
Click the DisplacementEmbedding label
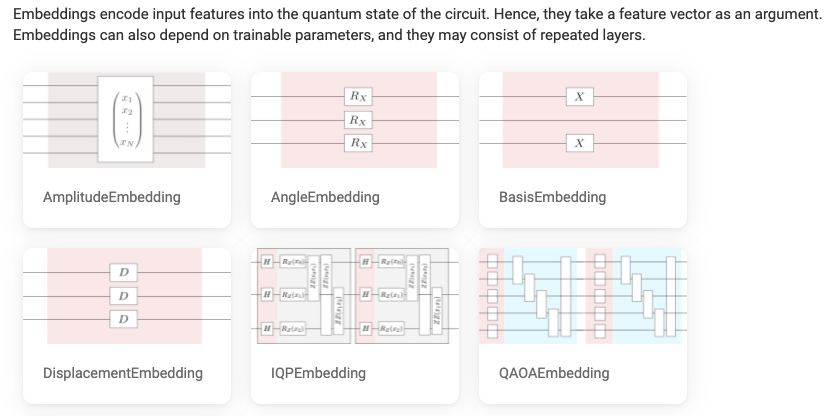[123, 373]
